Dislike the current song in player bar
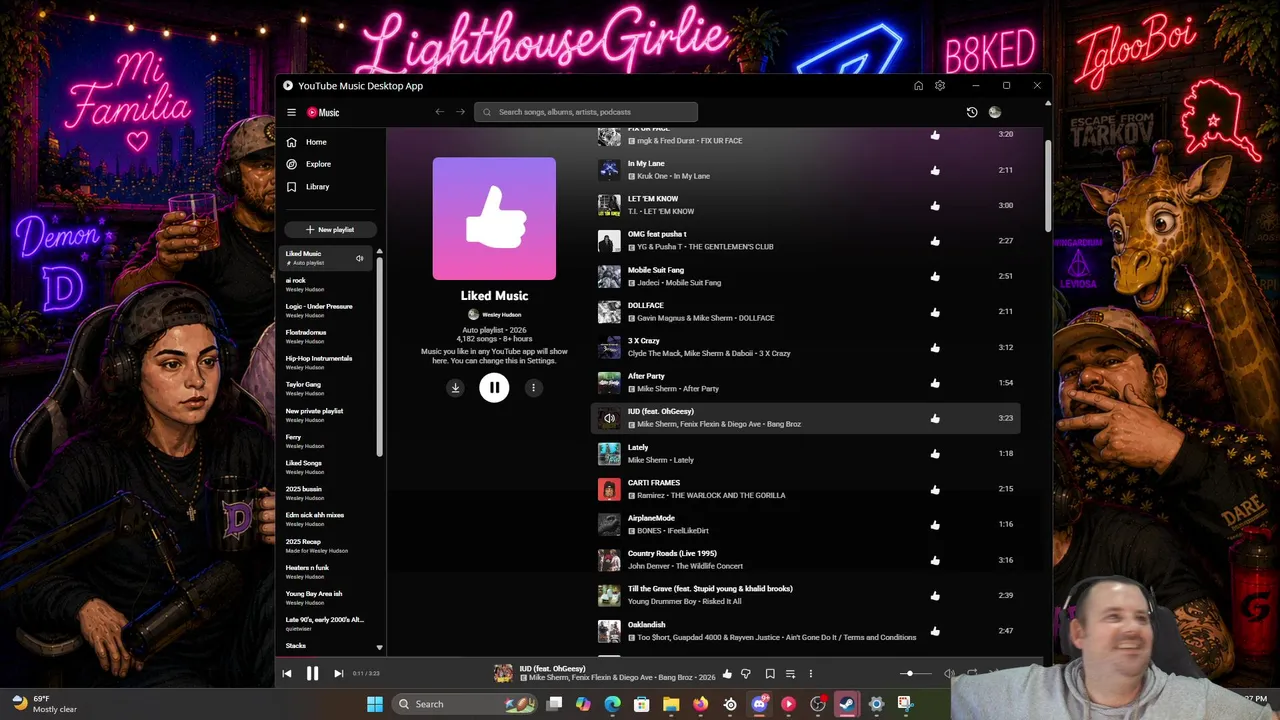The height and width of the screenshot is (720, 1280). tap(746, 674)
